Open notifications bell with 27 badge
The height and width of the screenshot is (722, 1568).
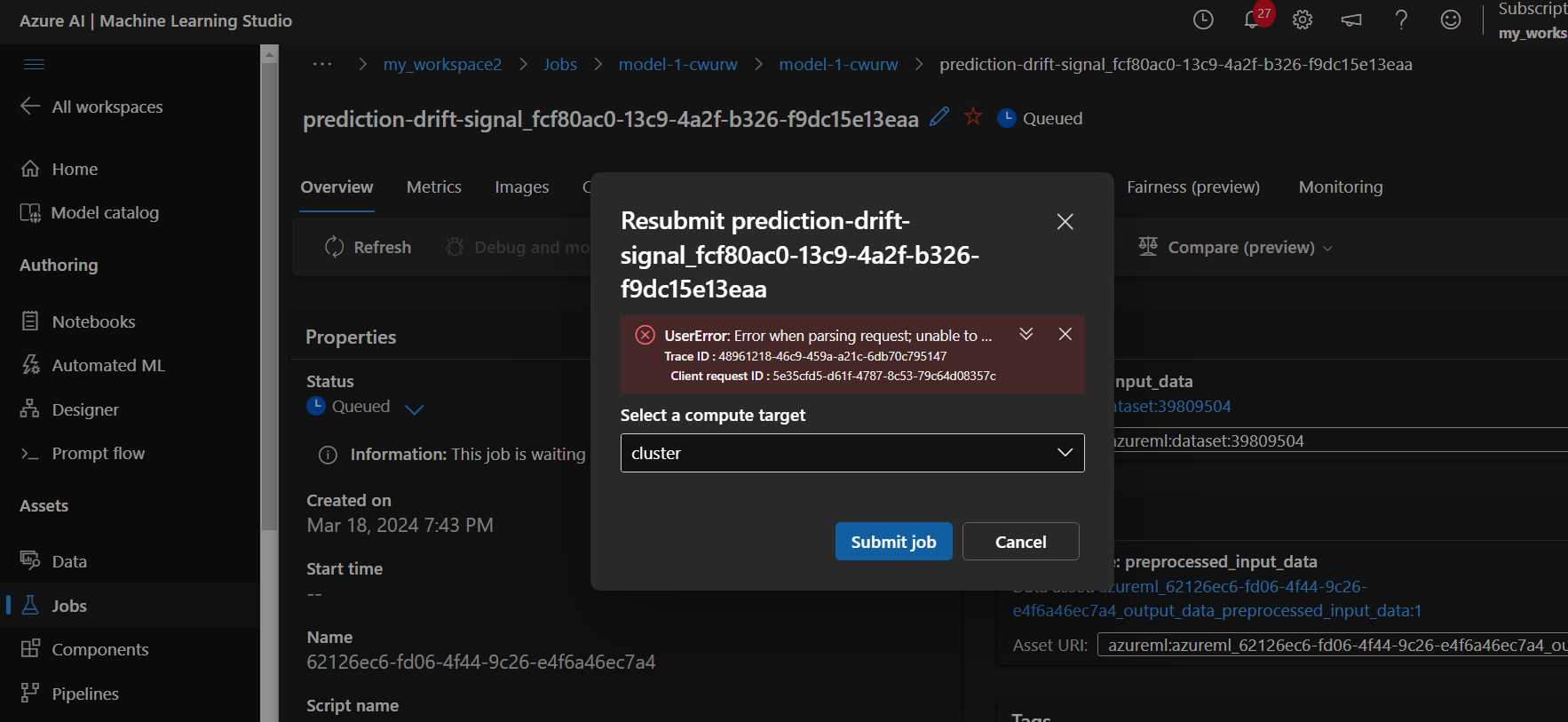1256,18
